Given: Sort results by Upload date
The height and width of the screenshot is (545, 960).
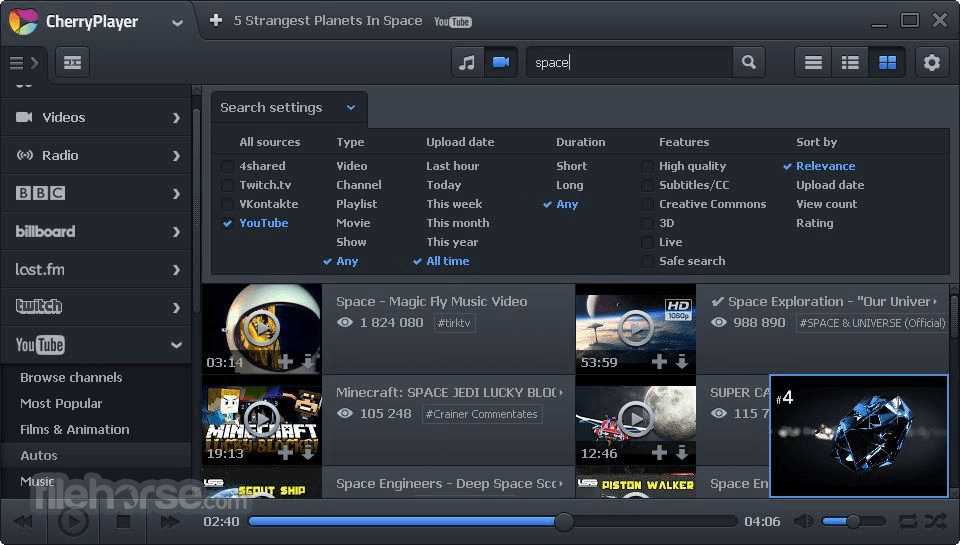Looking at the screenshot, I should 830,185.
